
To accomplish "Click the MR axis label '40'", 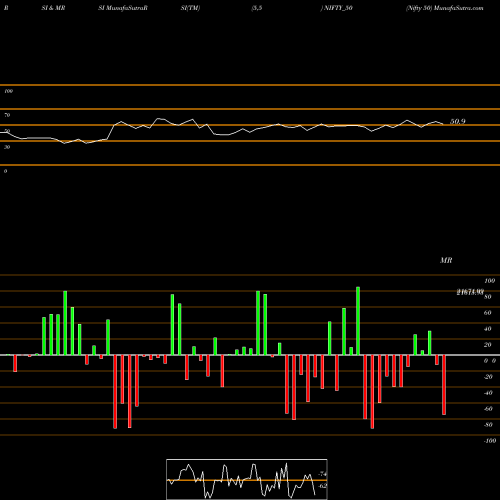I will coord(487,329).
